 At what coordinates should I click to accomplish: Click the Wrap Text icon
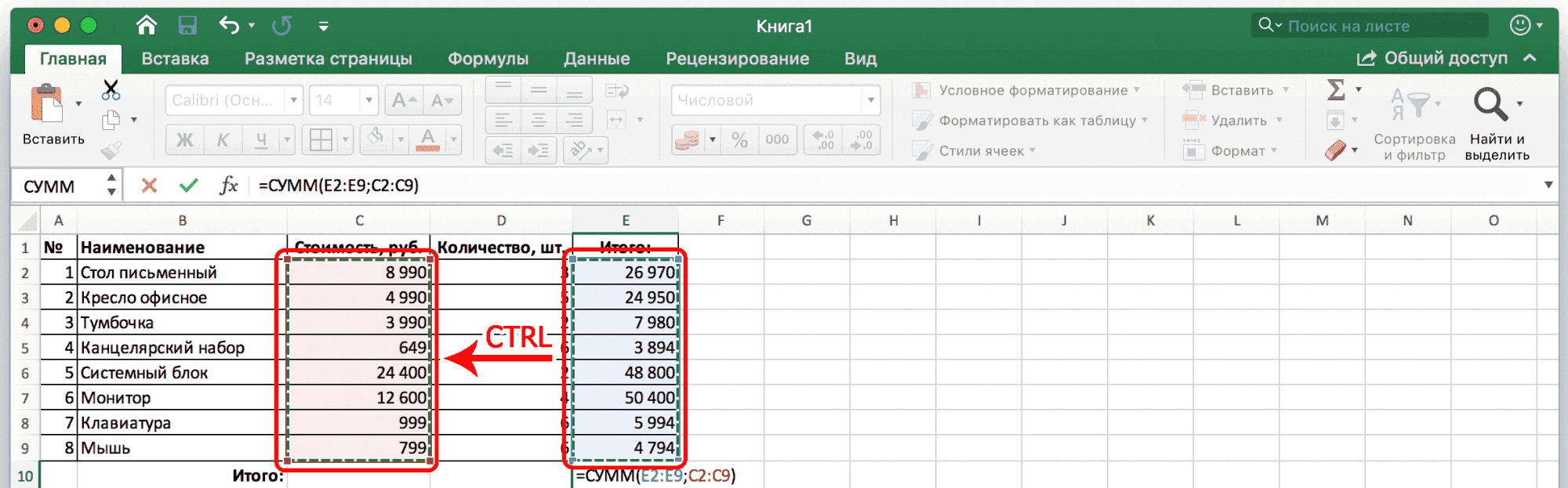pos(618,91)
